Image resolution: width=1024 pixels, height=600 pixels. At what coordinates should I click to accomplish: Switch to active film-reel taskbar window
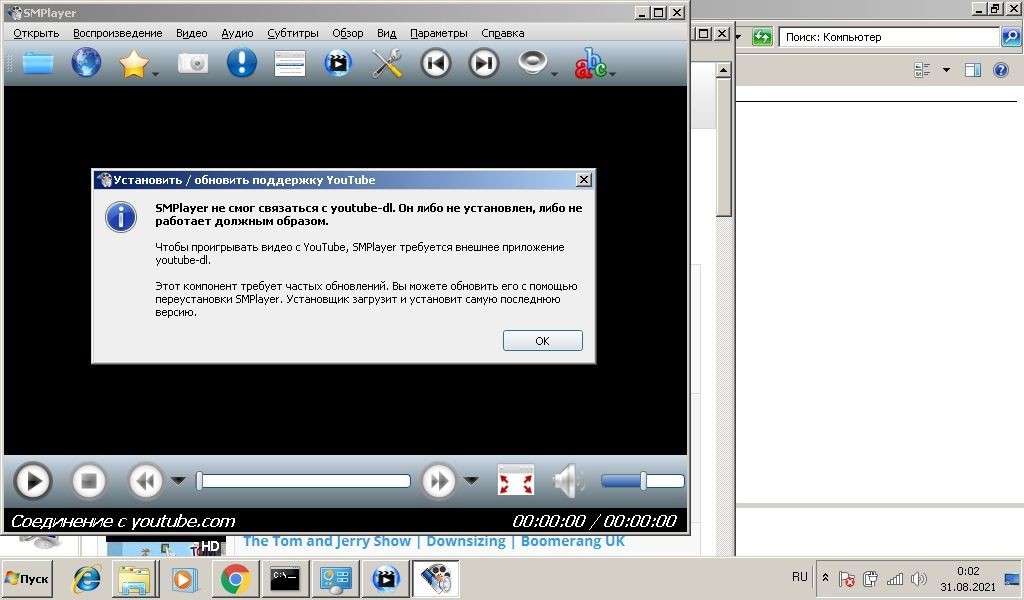[x=436, y=579]
